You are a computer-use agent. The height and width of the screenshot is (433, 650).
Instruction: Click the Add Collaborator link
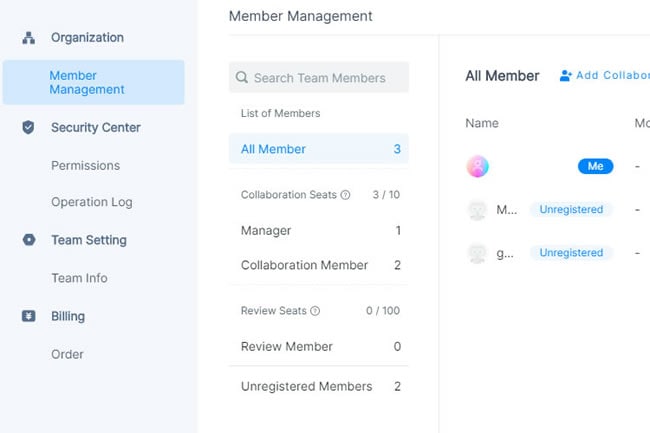(604, 75)
